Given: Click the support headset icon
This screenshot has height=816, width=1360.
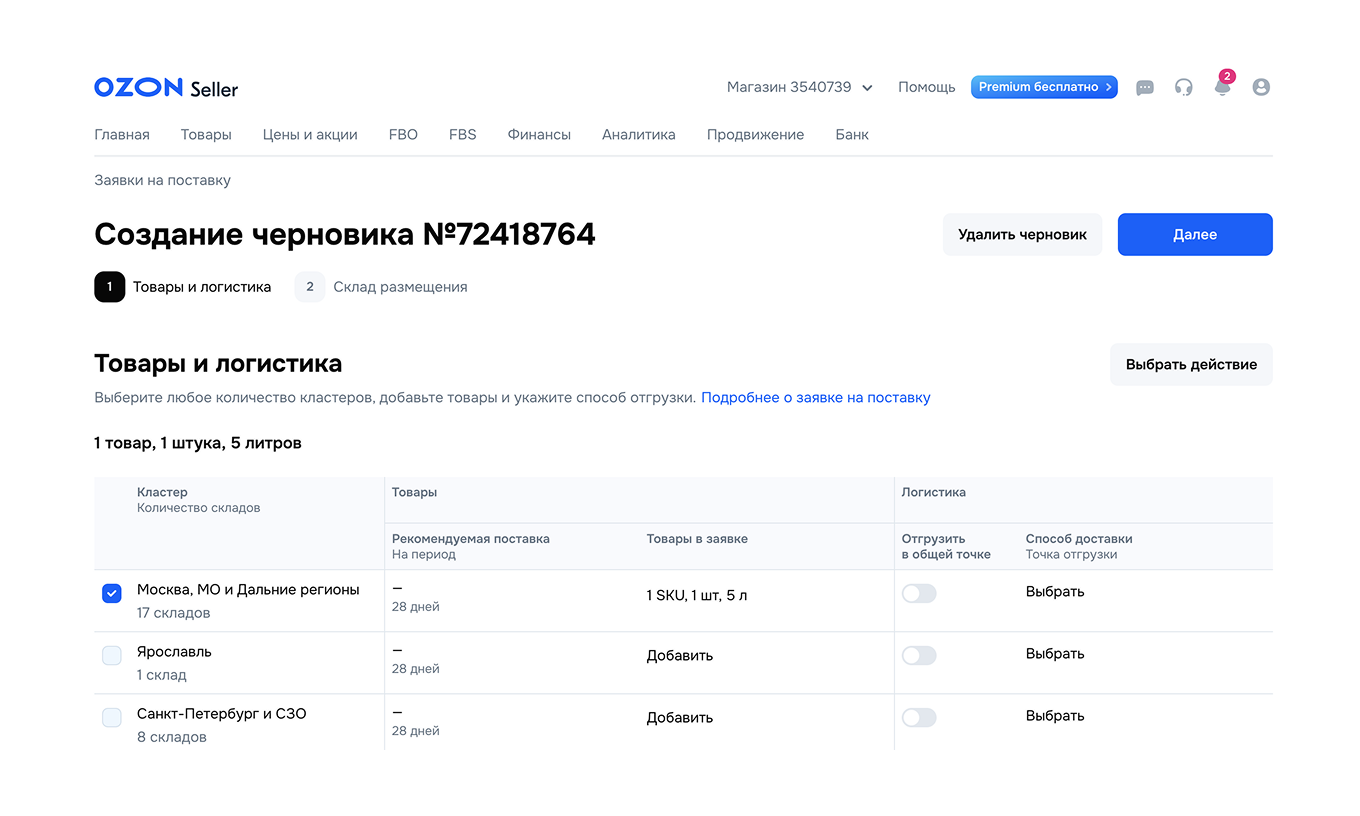Looking at the screenshot, I should (1183, 87).
